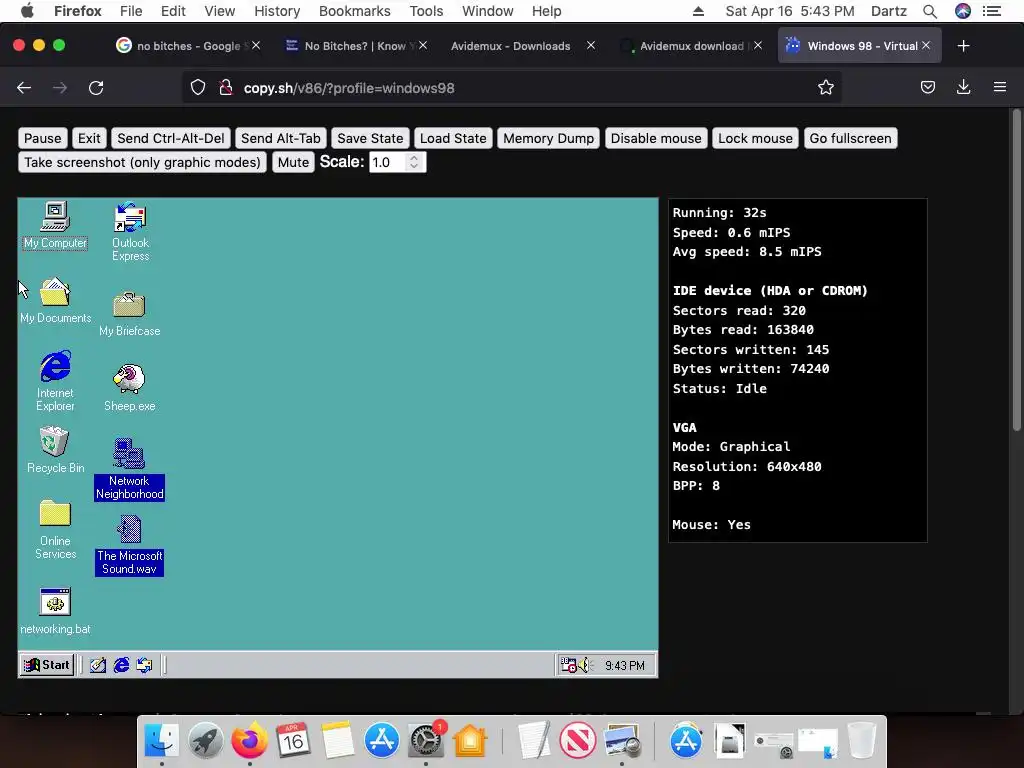The height and width of the screenshot is (768, 1024).
Task: Click Finder icon in the Dock
Action: pos(161,741)
